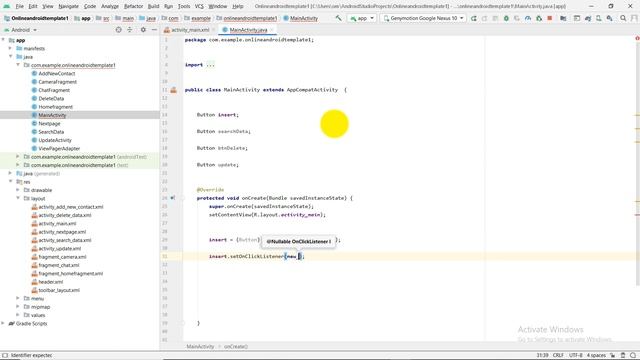The height and width of the screenshot is (360, 640).
Task: Click the error indicator at editor top-right
Action: click(637, 38)
